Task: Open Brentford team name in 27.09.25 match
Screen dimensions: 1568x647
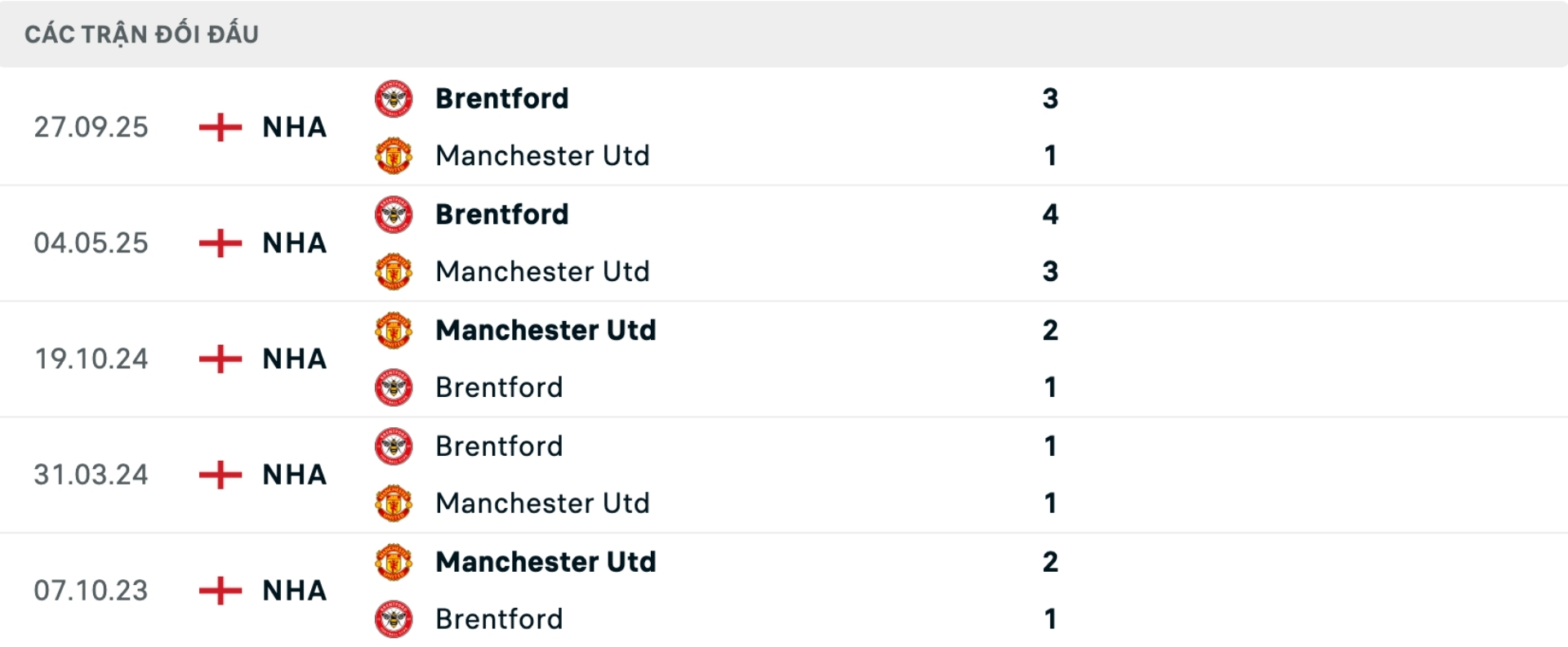Action: tap(501, 99)
